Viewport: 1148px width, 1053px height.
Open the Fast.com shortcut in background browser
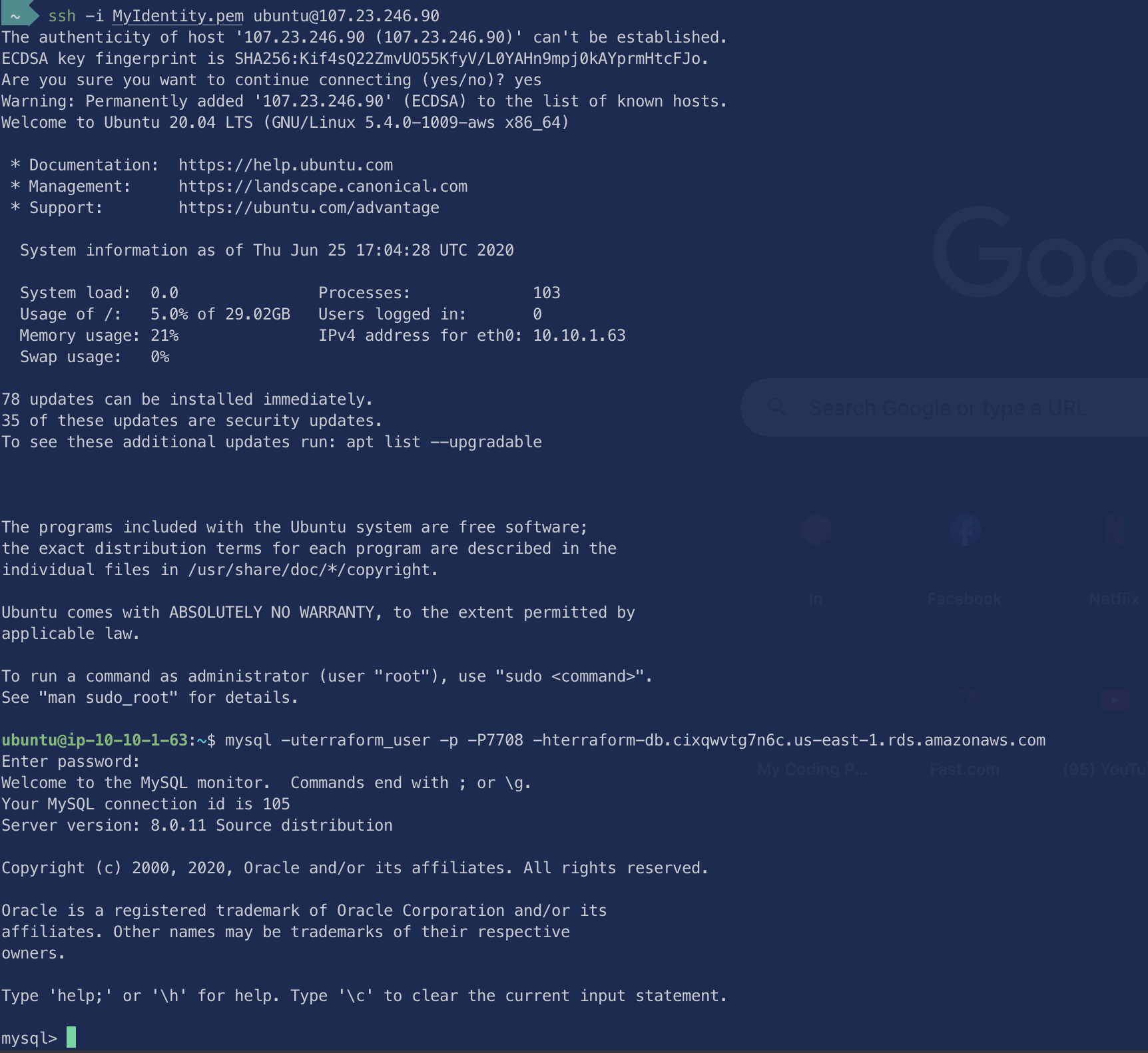(965, 724)
